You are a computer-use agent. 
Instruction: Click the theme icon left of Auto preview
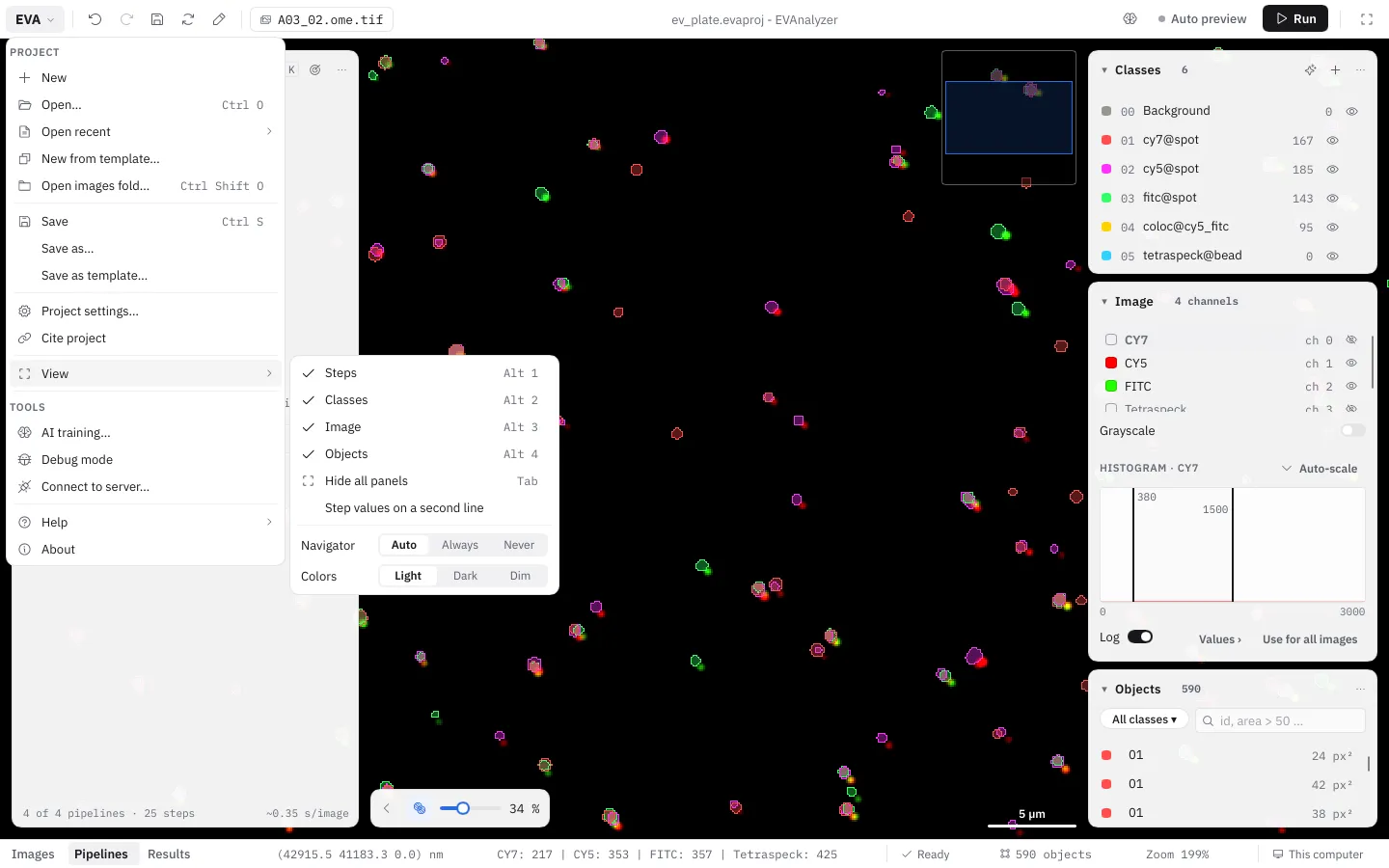pyautogui.click(x=1130, y=19)
